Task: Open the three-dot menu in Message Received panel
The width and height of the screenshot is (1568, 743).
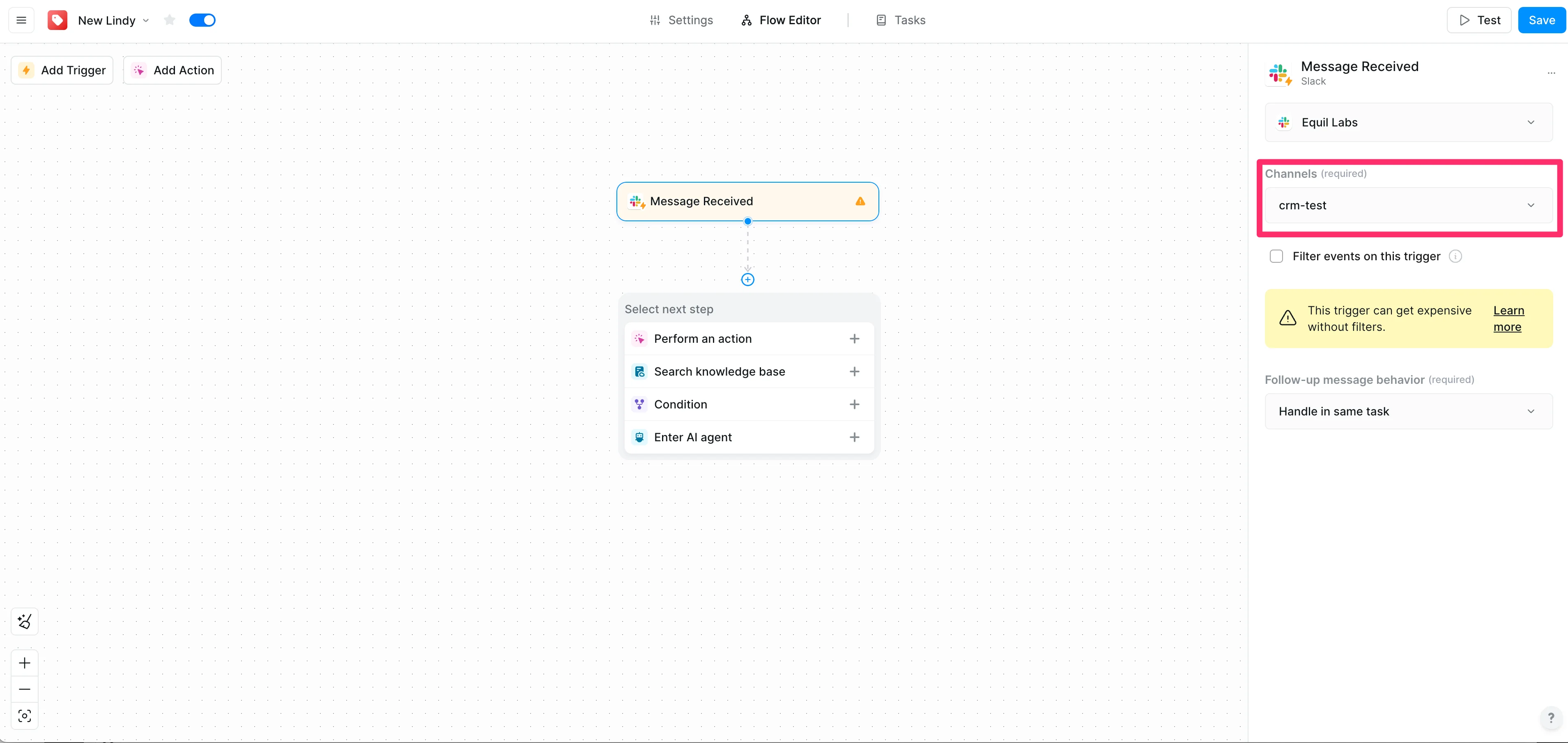Action: (1551, 73)
